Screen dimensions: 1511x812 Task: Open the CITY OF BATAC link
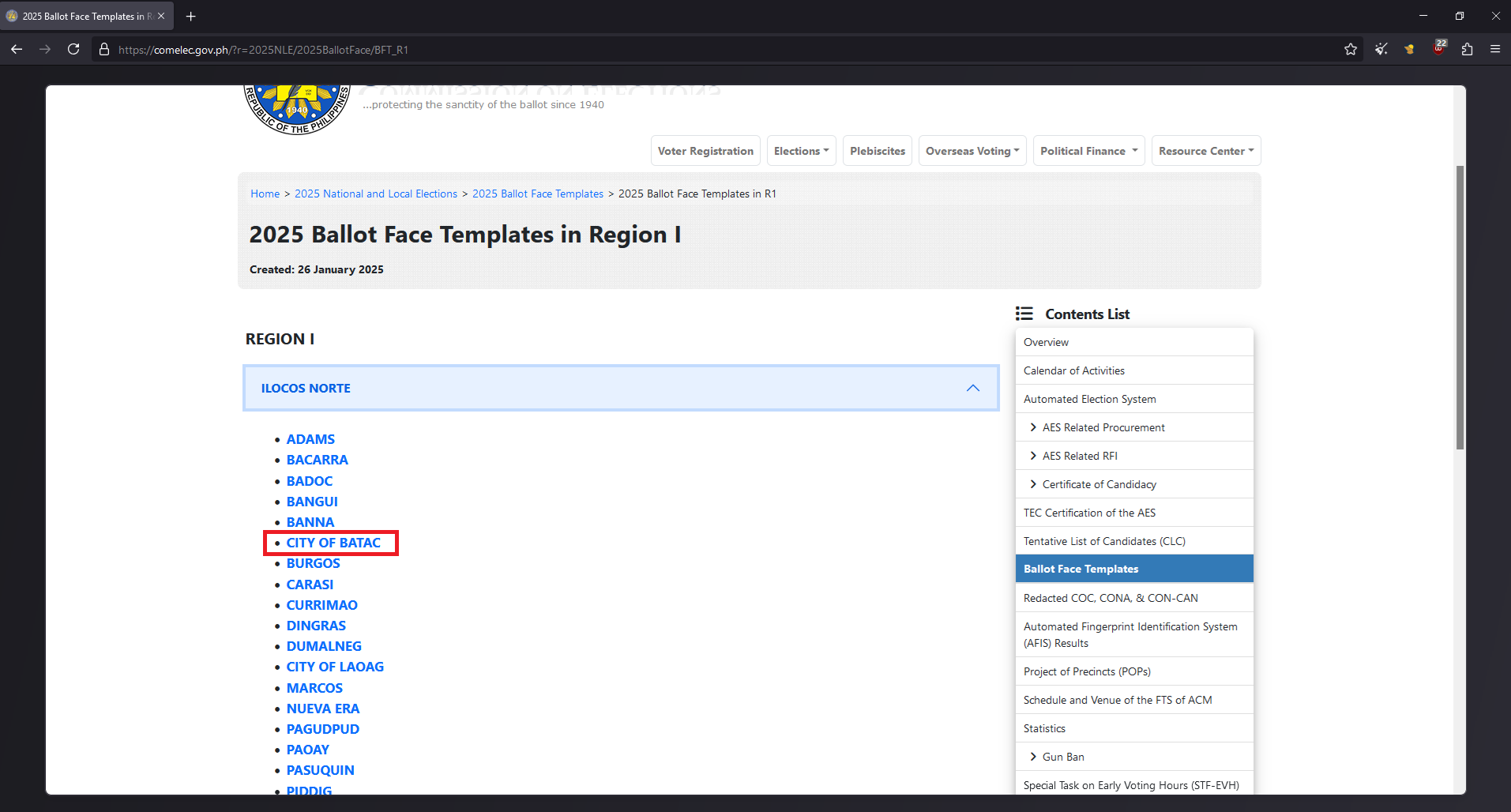tap(333, 543)
